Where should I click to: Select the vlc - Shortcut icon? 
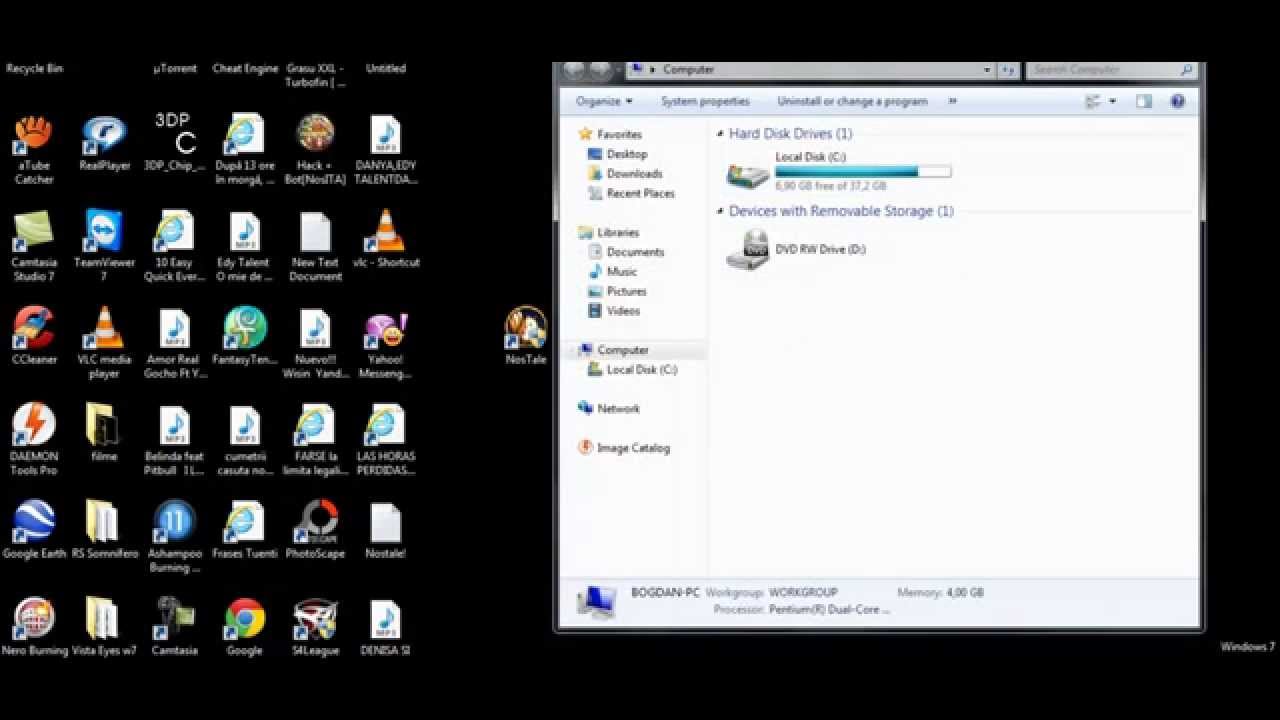(385, 240)
